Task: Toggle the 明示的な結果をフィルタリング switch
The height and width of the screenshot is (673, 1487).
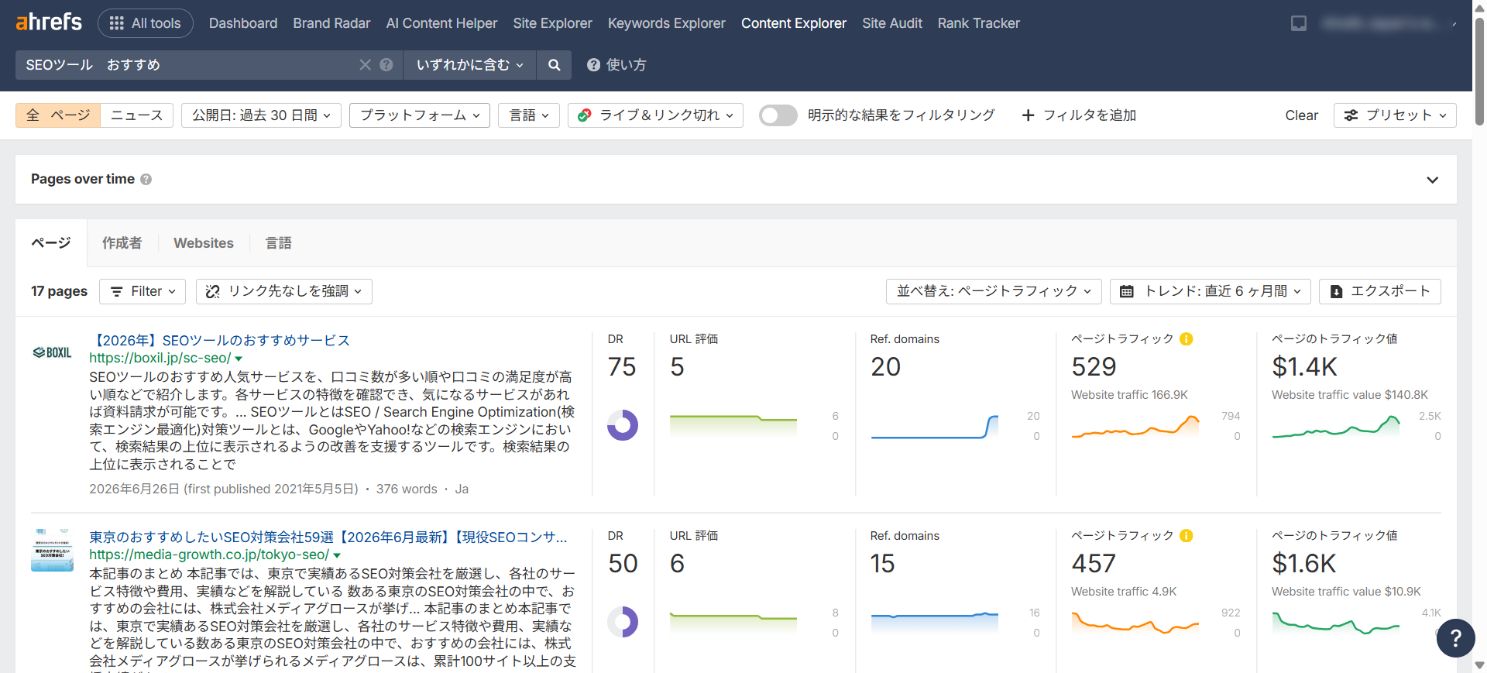Action: pos(778,115)
